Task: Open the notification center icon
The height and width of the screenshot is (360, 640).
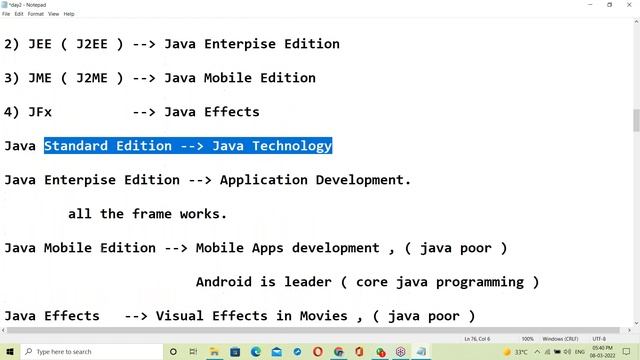Action: [627, 351]
